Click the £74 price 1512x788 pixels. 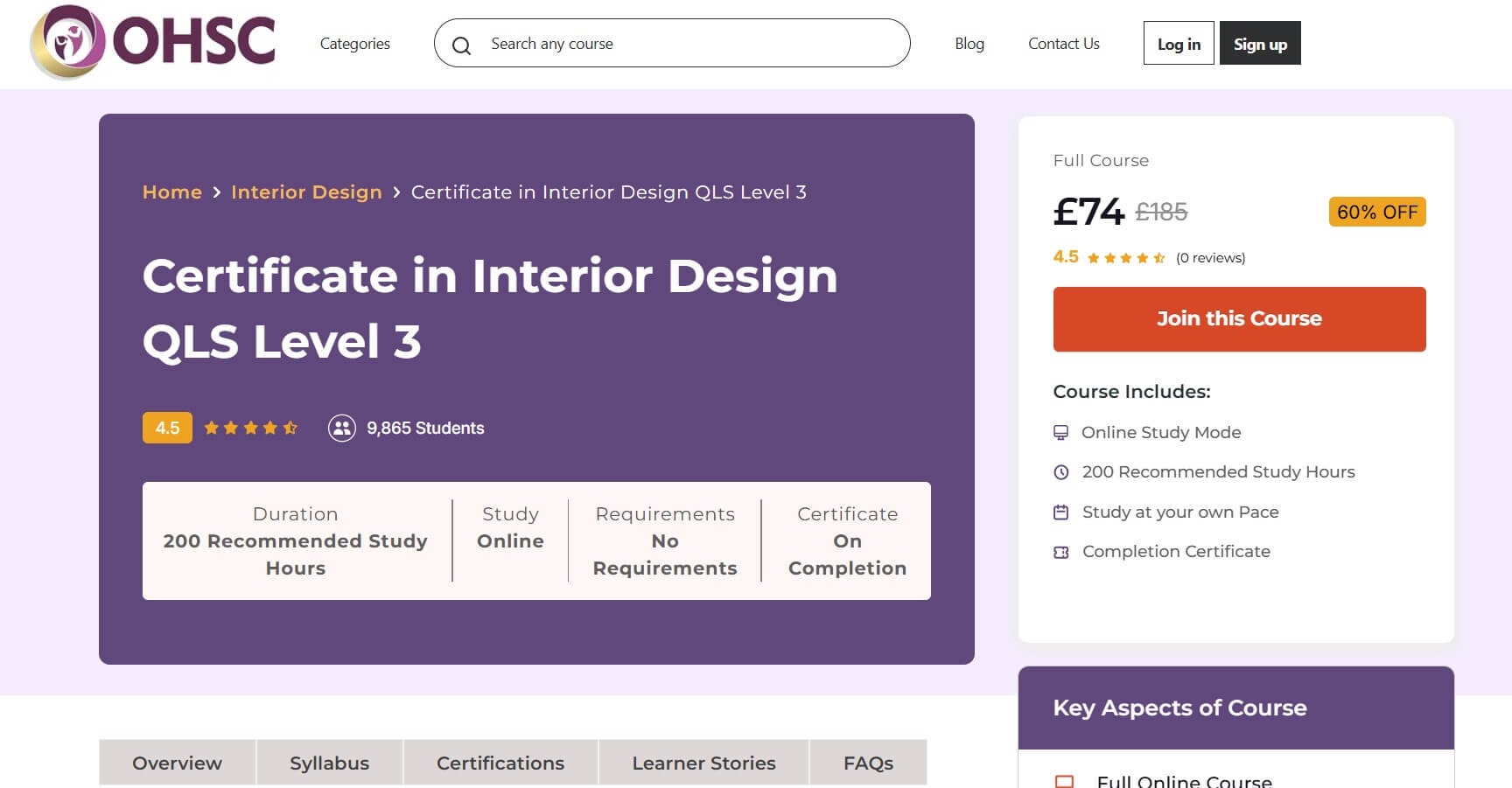pos(1088,212)
